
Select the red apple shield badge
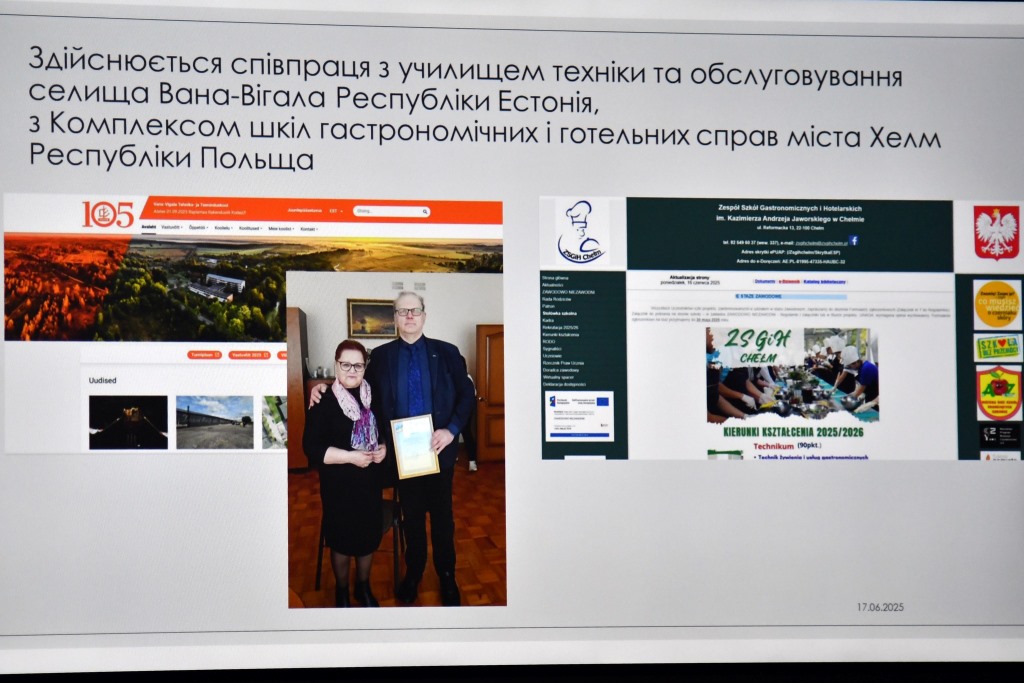pyautogui.click(x=997, y=391)
